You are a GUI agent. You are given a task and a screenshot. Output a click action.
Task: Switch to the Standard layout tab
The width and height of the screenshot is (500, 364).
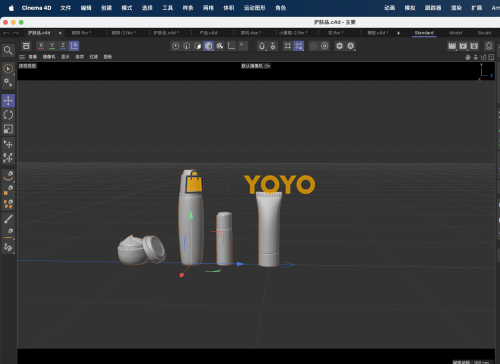(424, 33)
